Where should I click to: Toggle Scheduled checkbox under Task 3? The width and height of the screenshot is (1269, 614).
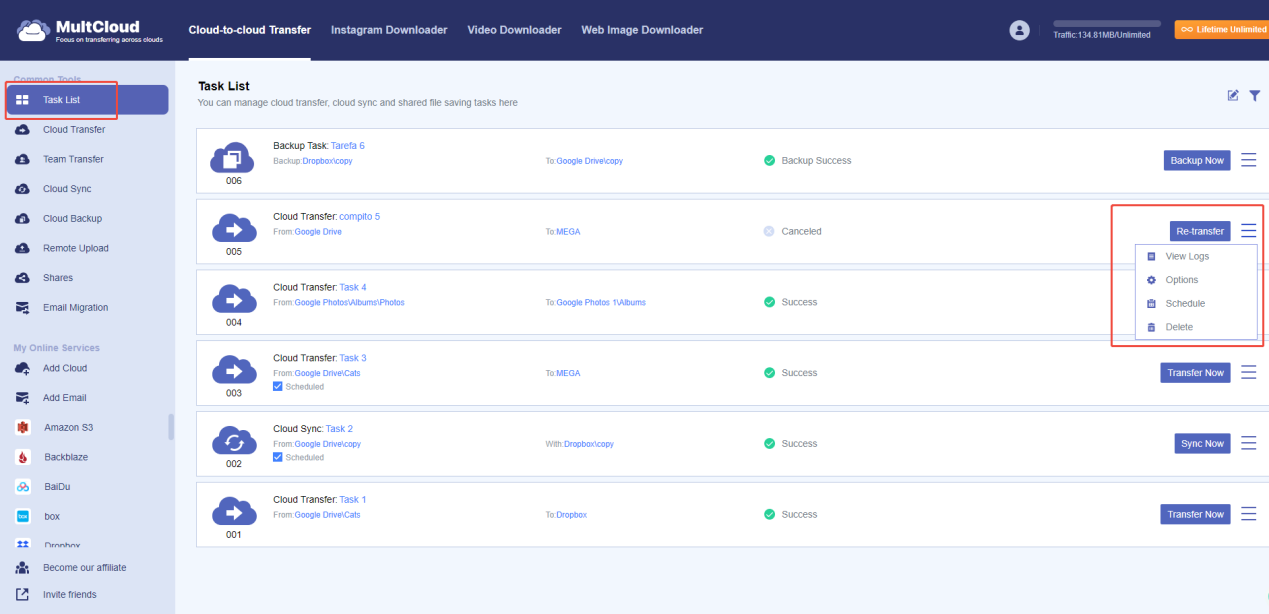278,386
